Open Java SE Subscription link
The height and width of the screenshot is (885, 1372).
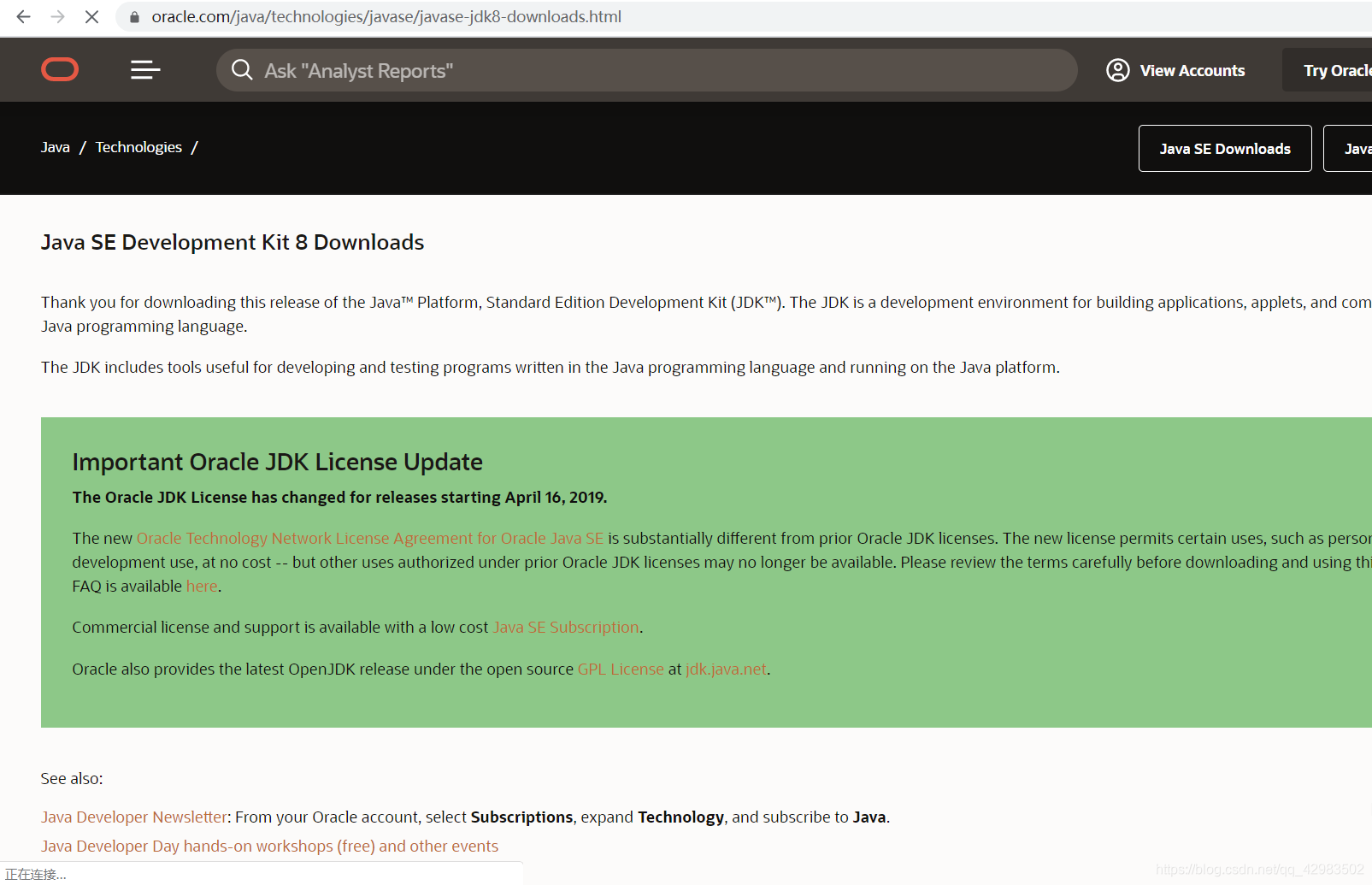[566, 628]
